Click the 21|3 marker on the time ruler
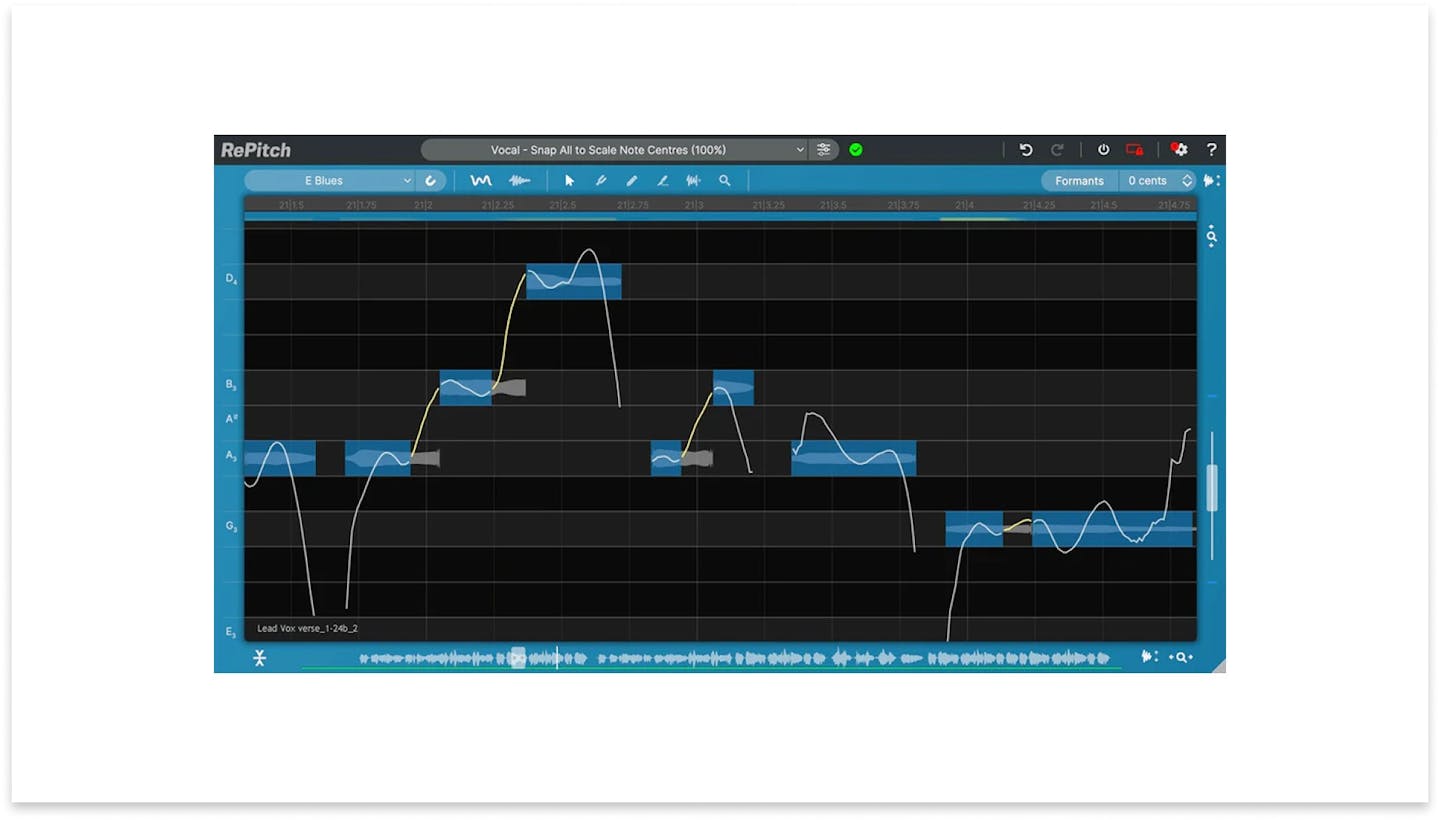This screenshot has width=1440, height=820. click(x=694, y=205)
